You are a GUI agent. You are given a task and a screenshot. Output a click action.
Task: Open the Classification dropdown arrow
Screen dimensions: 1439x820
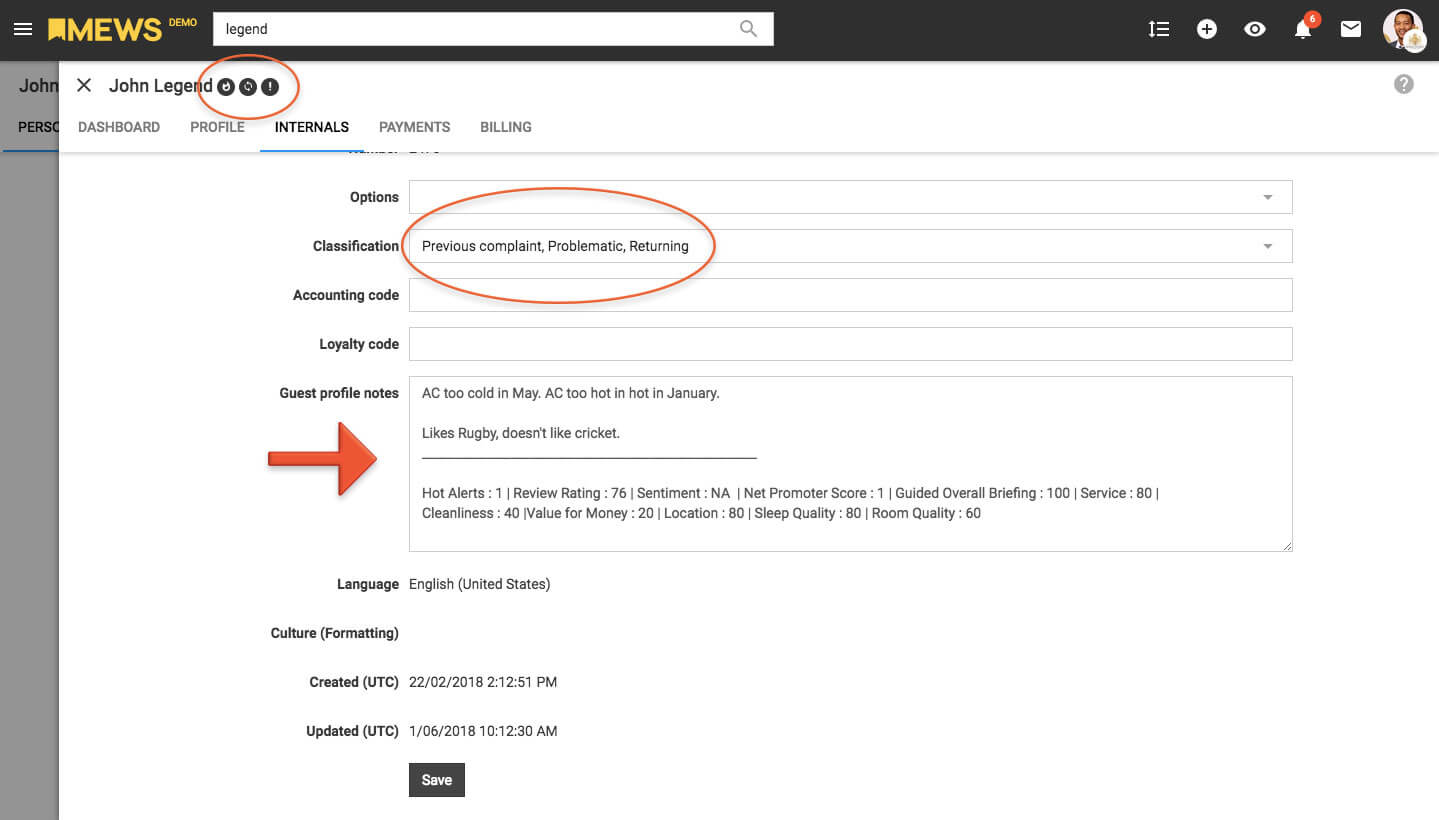click(x=1267, y=246)
